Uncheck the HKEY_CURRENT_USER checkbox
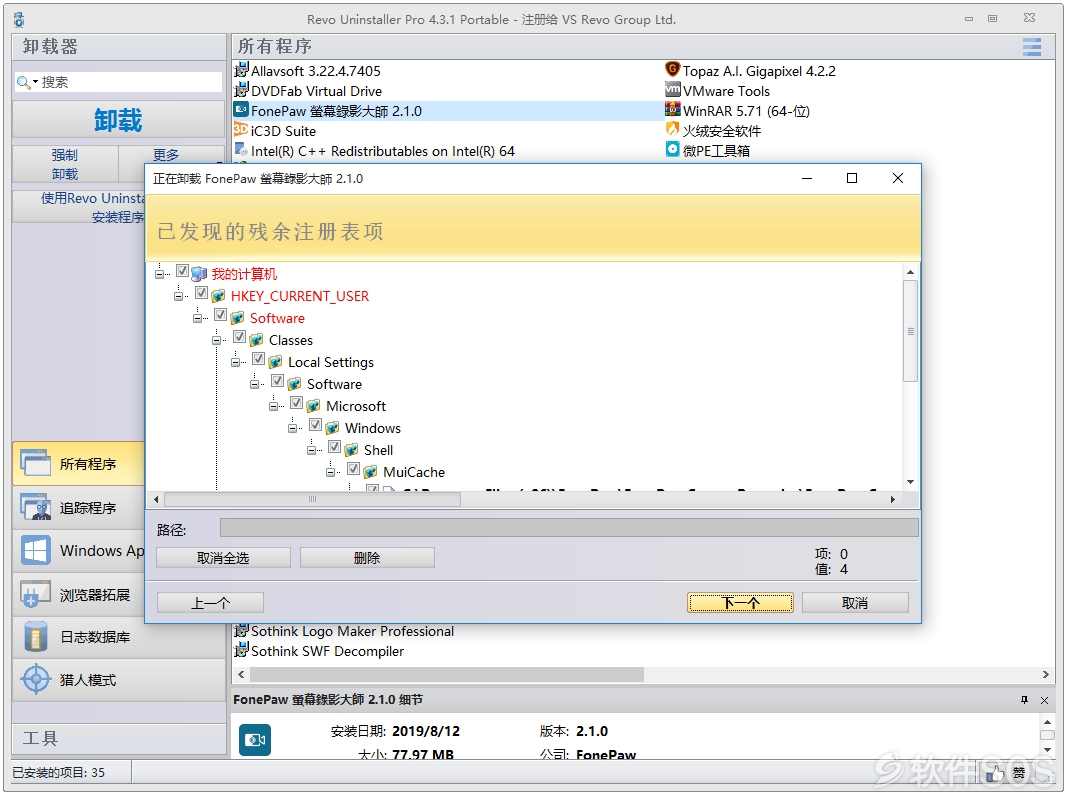This screenshot has height=802, width=1071. coord(201,292)
